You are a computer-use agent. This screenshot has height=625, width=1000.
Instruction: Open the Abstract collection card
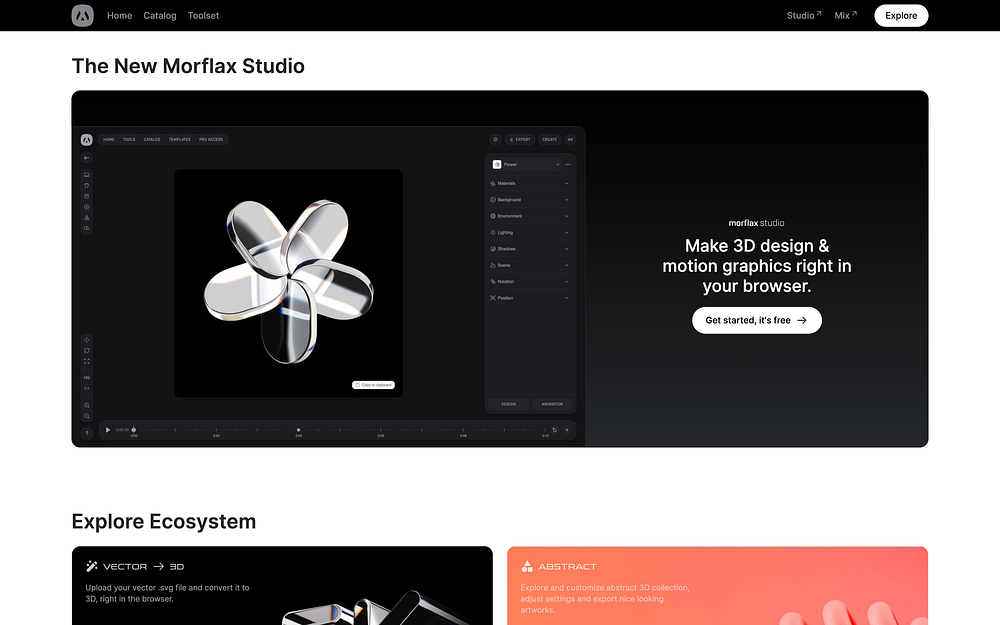(x=717, y=585)
